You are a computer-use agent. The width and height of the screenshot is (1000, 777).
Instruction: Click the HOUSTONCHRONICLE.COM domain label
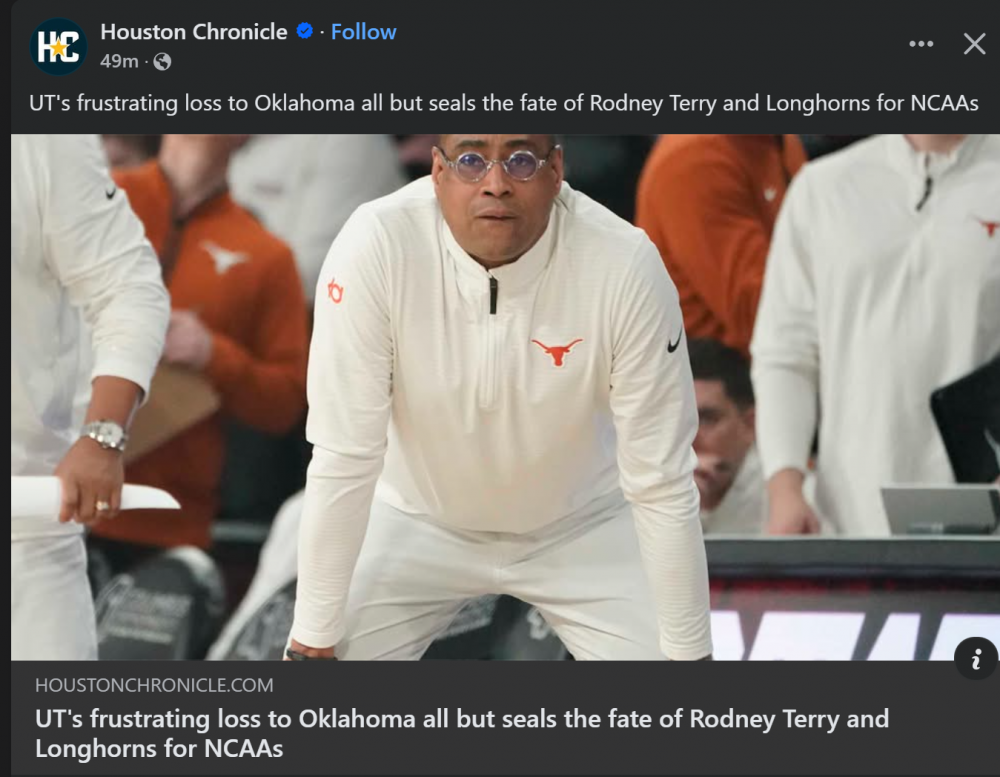154,686
